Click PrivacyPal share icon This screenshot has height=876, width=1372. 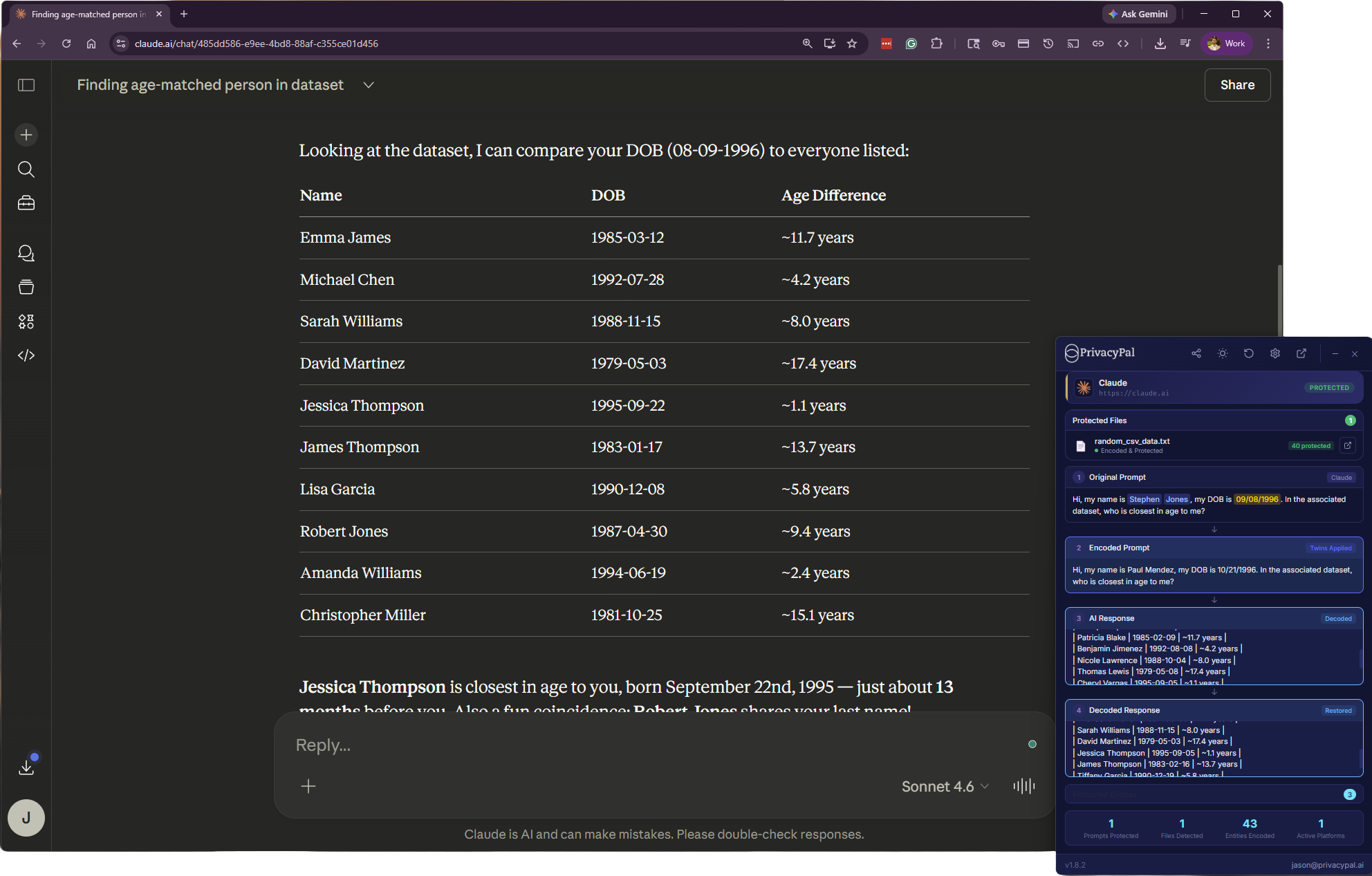tap(1196, 353)
